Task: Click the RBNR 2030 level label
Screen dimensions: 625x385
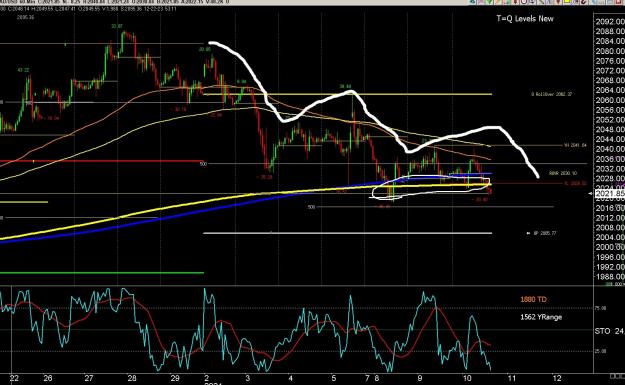Action: tap(562, 173)
